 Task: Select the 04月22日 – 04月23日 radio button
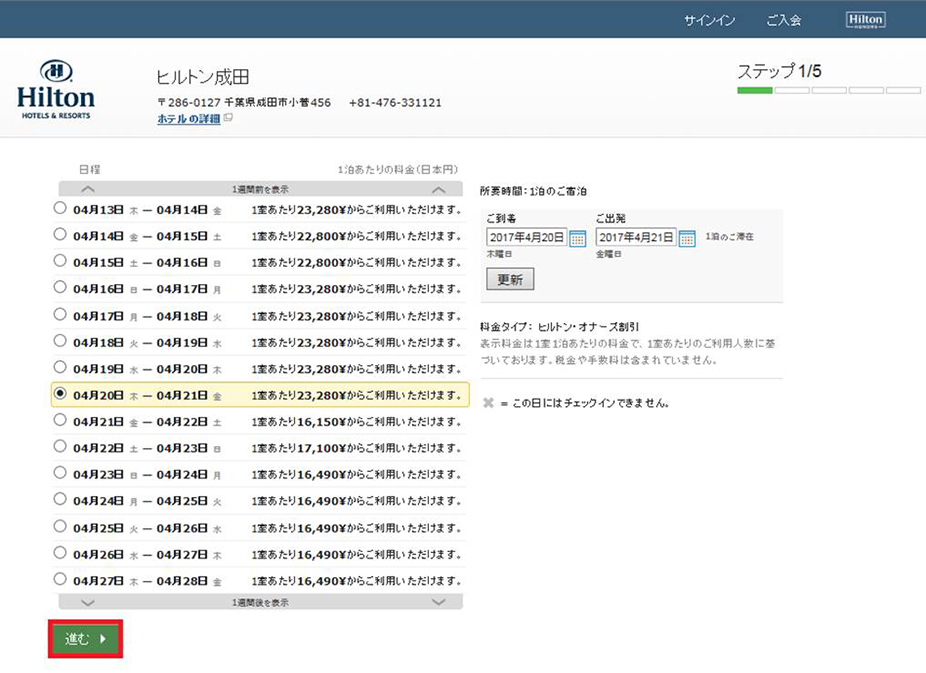pos(60,446)
